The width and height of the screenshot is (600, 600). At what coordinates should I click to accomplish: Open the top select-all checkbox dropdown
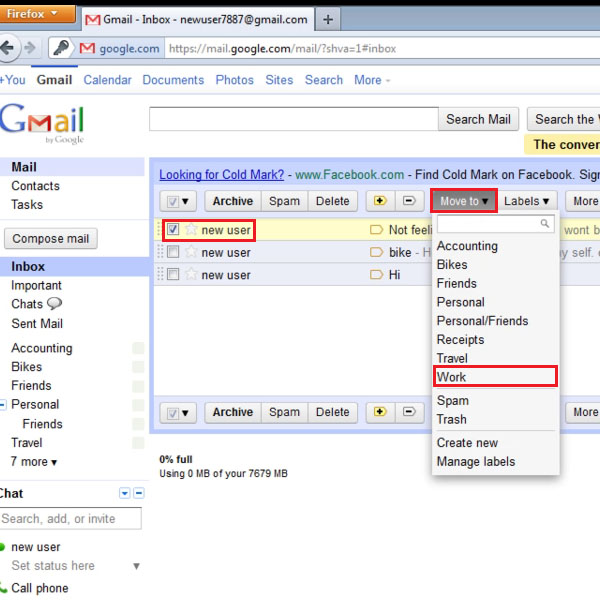pos(178,201)
